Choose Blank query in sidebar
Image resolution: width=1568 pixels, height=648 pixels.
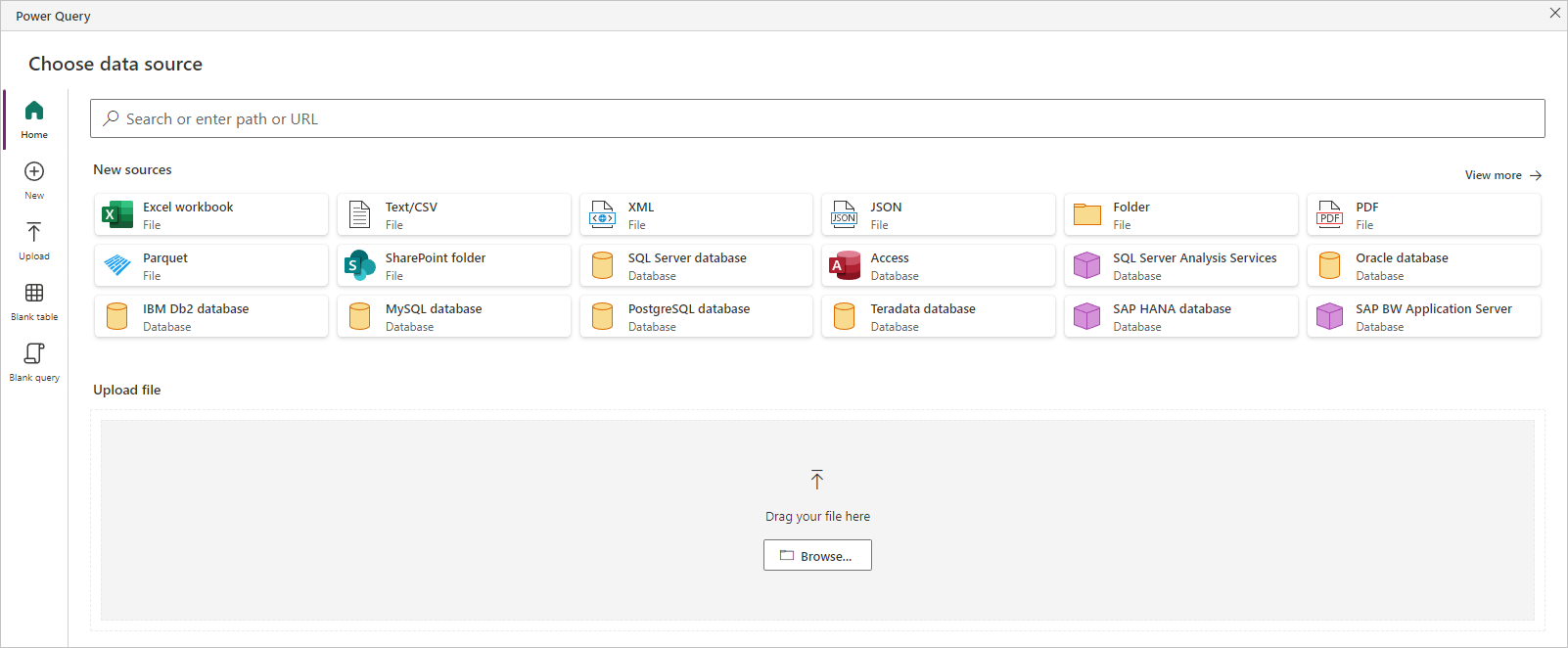34,363
